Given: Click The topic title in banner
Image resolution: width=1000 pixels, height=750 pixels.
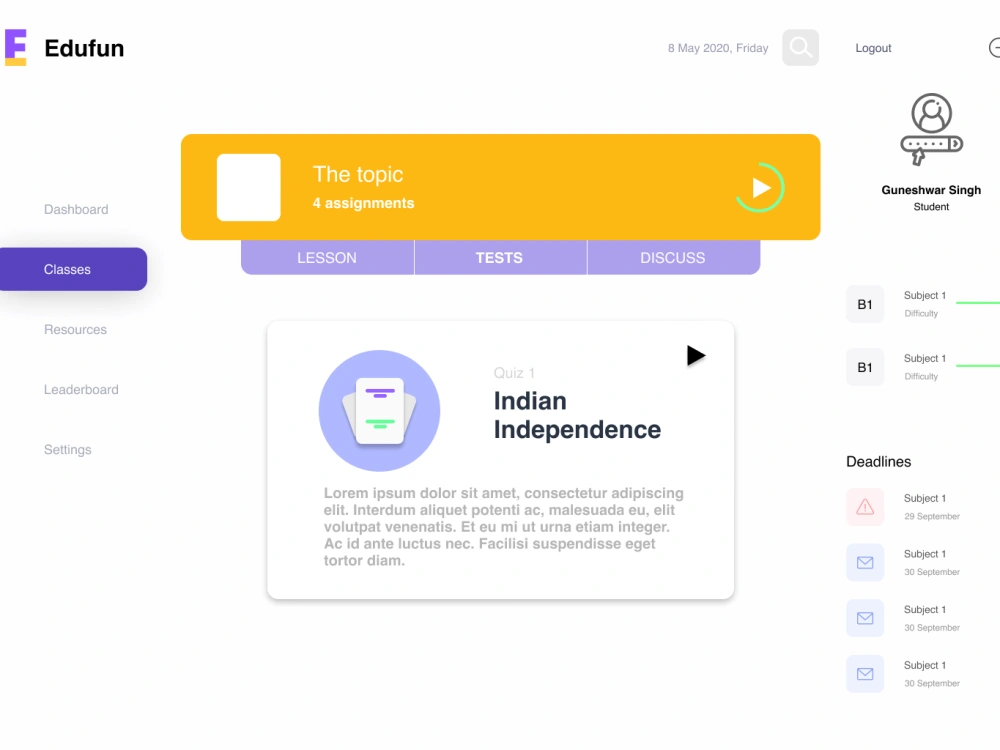Looking at the screenshot, I should (x=358, y=174).
